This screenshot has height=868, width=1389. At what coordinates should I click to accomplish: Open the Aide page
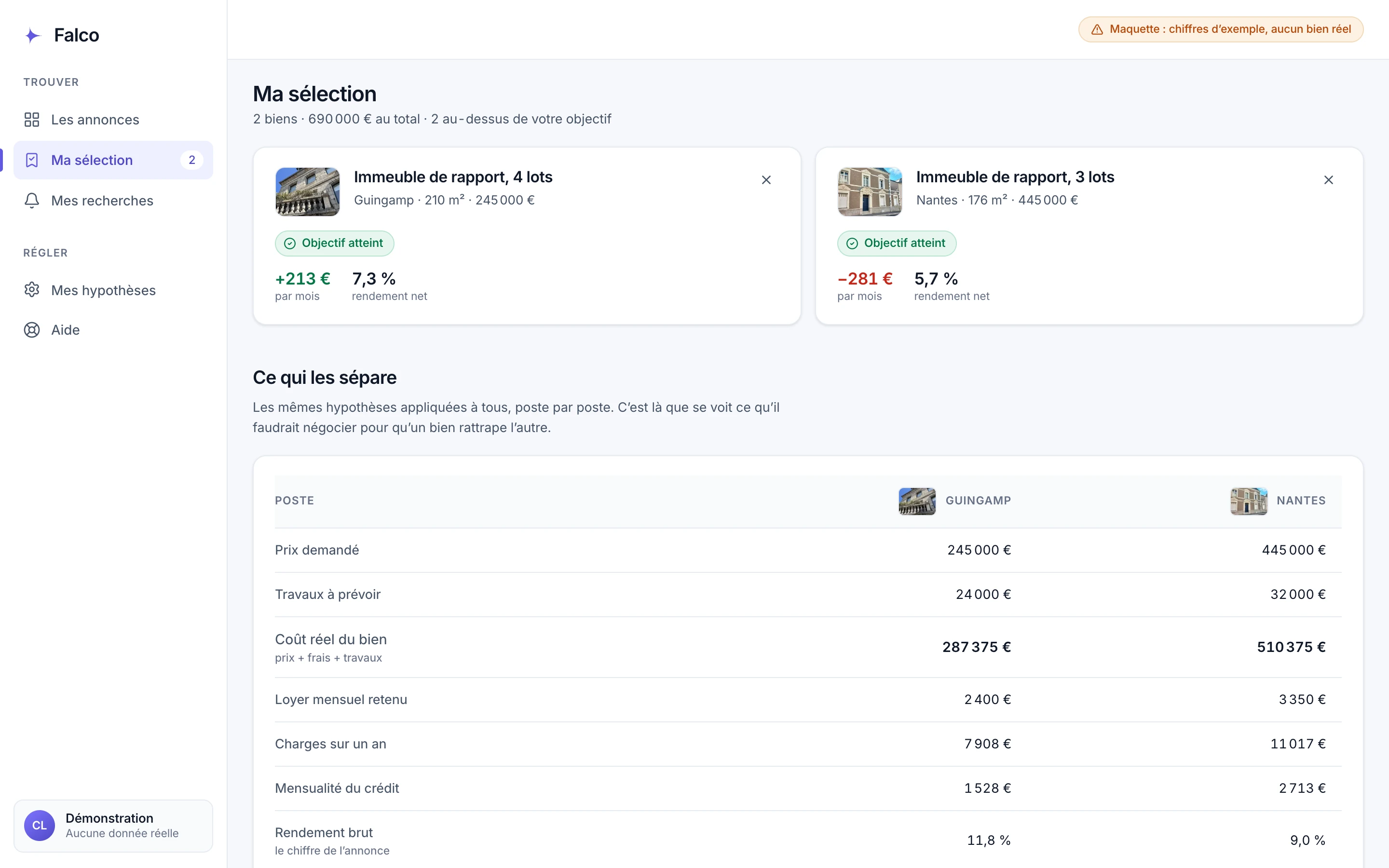pyautogui.click(x=113, y=330)
